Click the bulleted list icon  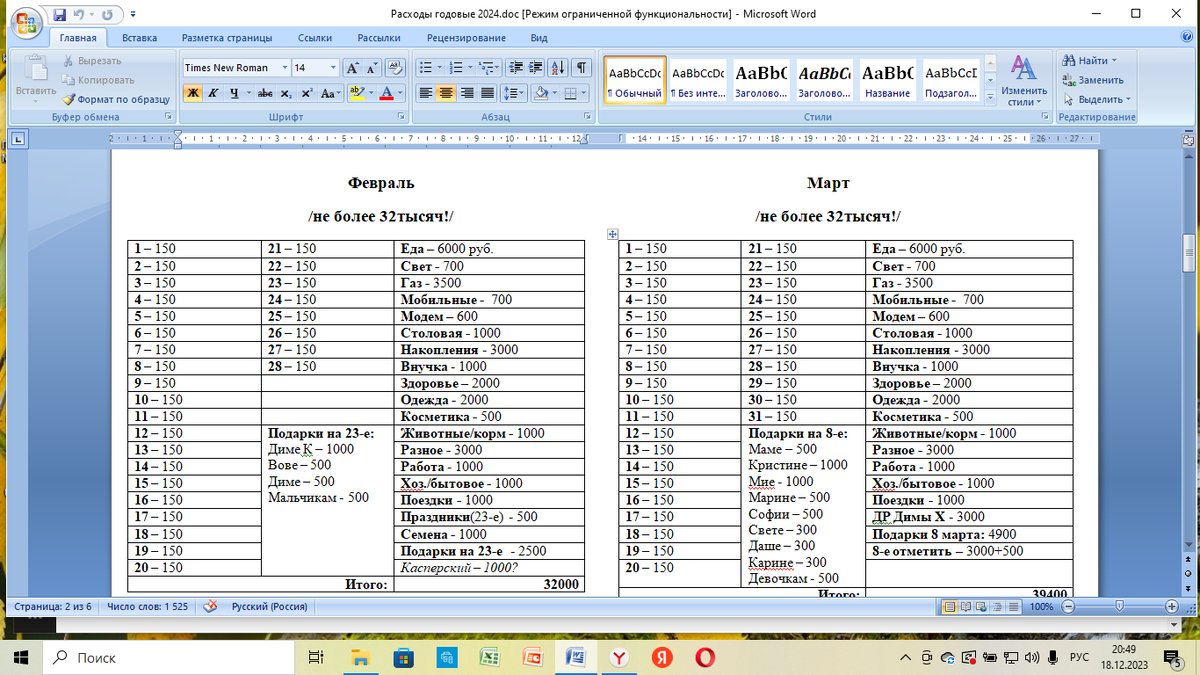click(x=428, y=68)
